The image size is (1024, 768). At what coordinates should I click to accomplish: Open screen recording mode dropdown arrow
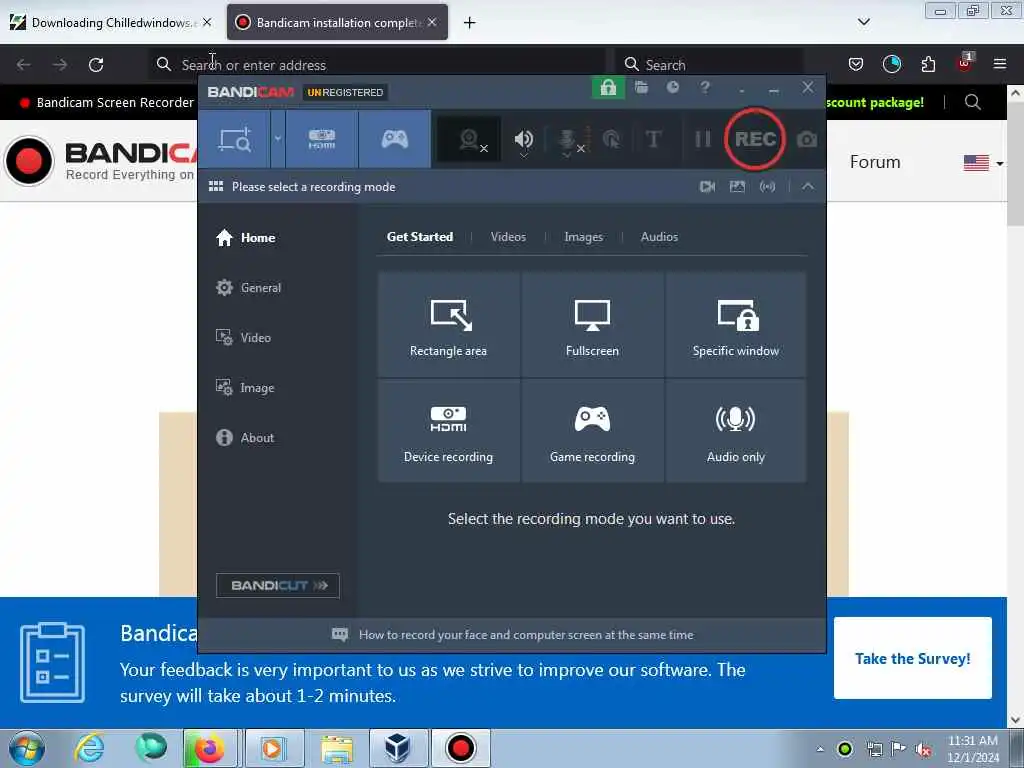coord(278,139)
